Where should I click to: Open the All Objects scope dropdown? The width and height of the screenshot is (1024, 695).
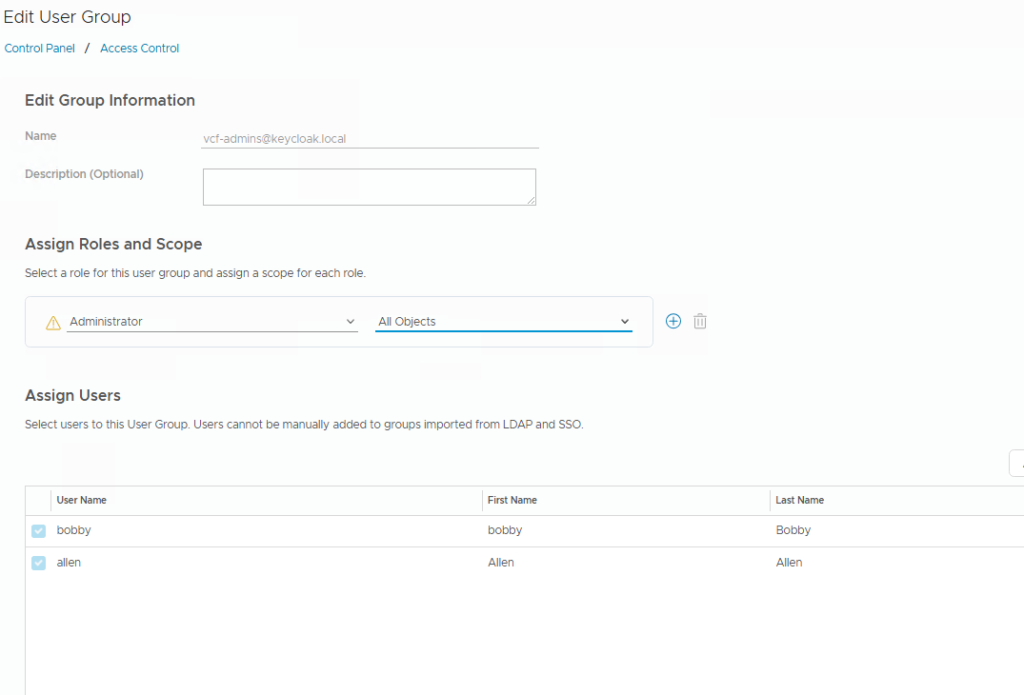coord(503,322)
